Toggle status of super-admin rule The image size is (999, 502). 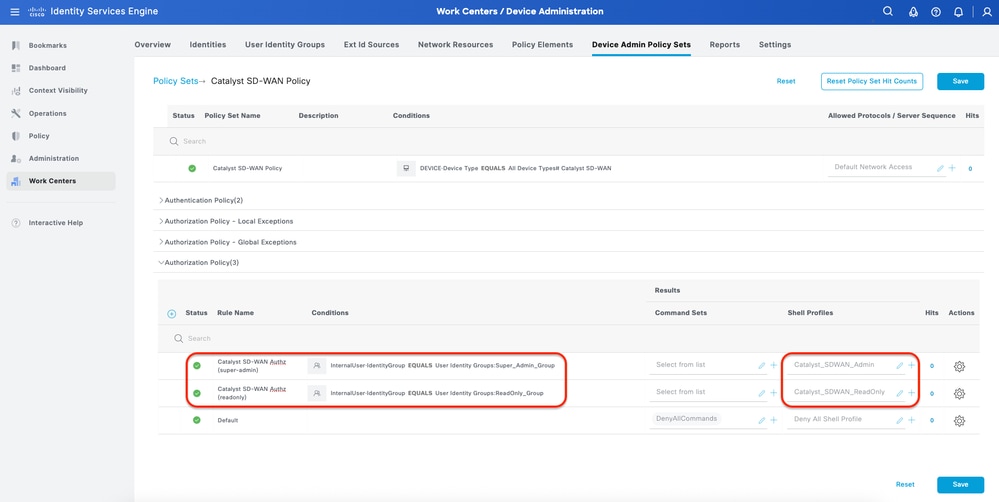[x=197, y=365]
